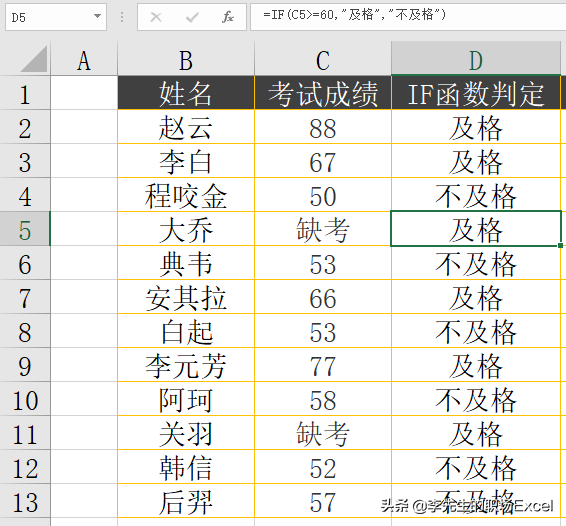
Task: Select row 13 header
Action: tap(25, 501)
